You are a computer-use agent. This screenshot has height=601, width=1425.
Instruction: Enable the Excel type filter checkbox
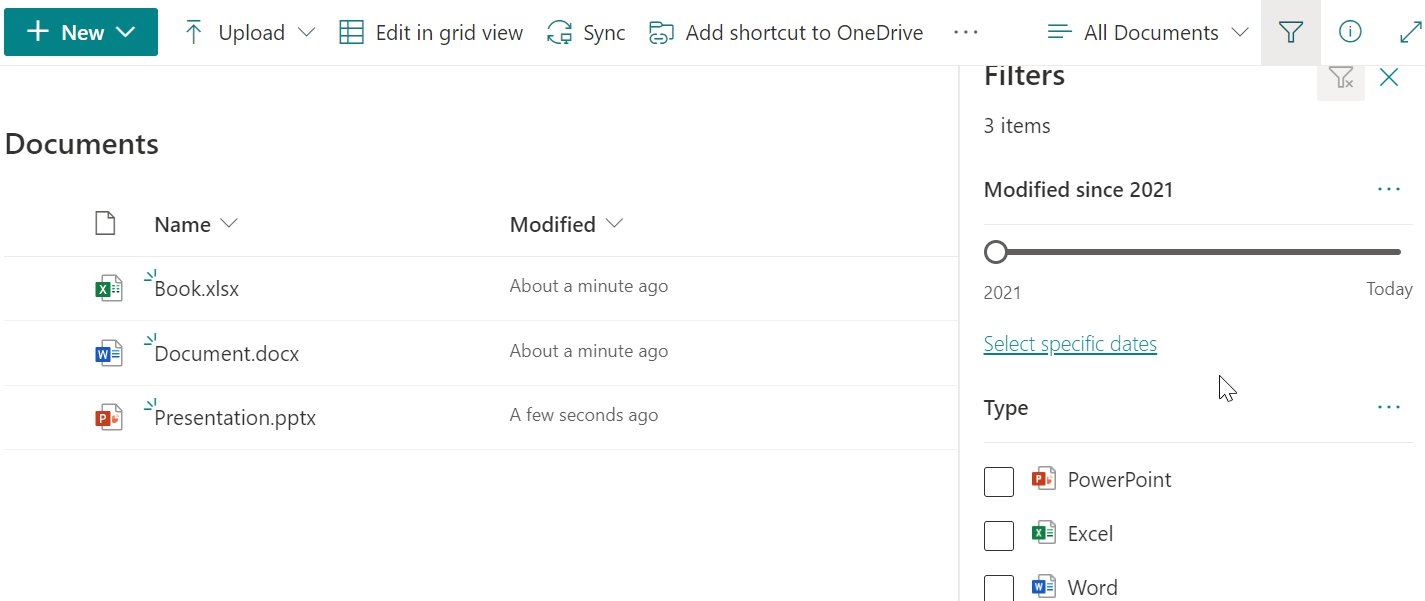point(999,535)
